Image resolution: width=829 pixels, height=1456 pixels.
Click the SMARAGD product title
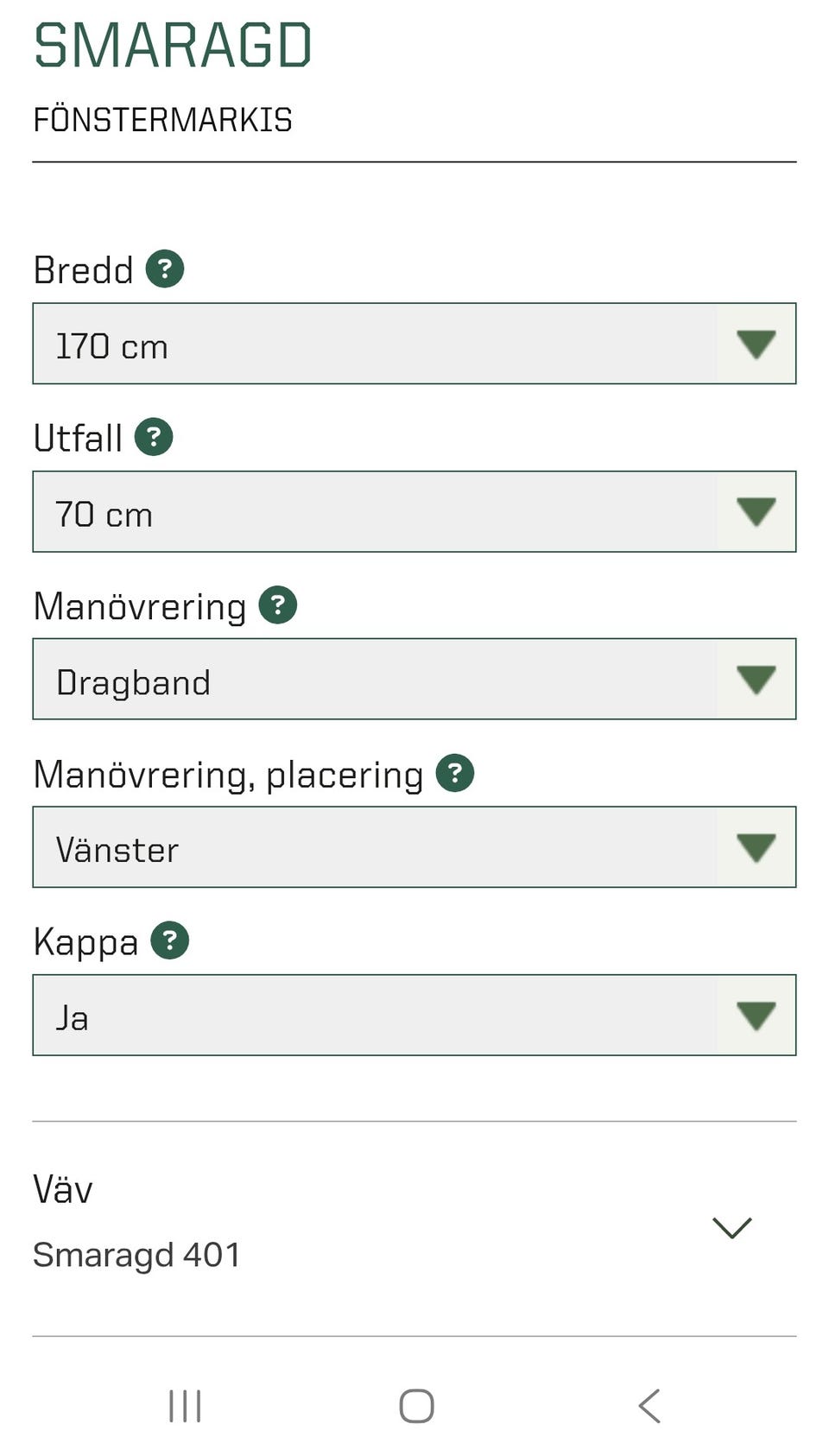coord(173,46)
